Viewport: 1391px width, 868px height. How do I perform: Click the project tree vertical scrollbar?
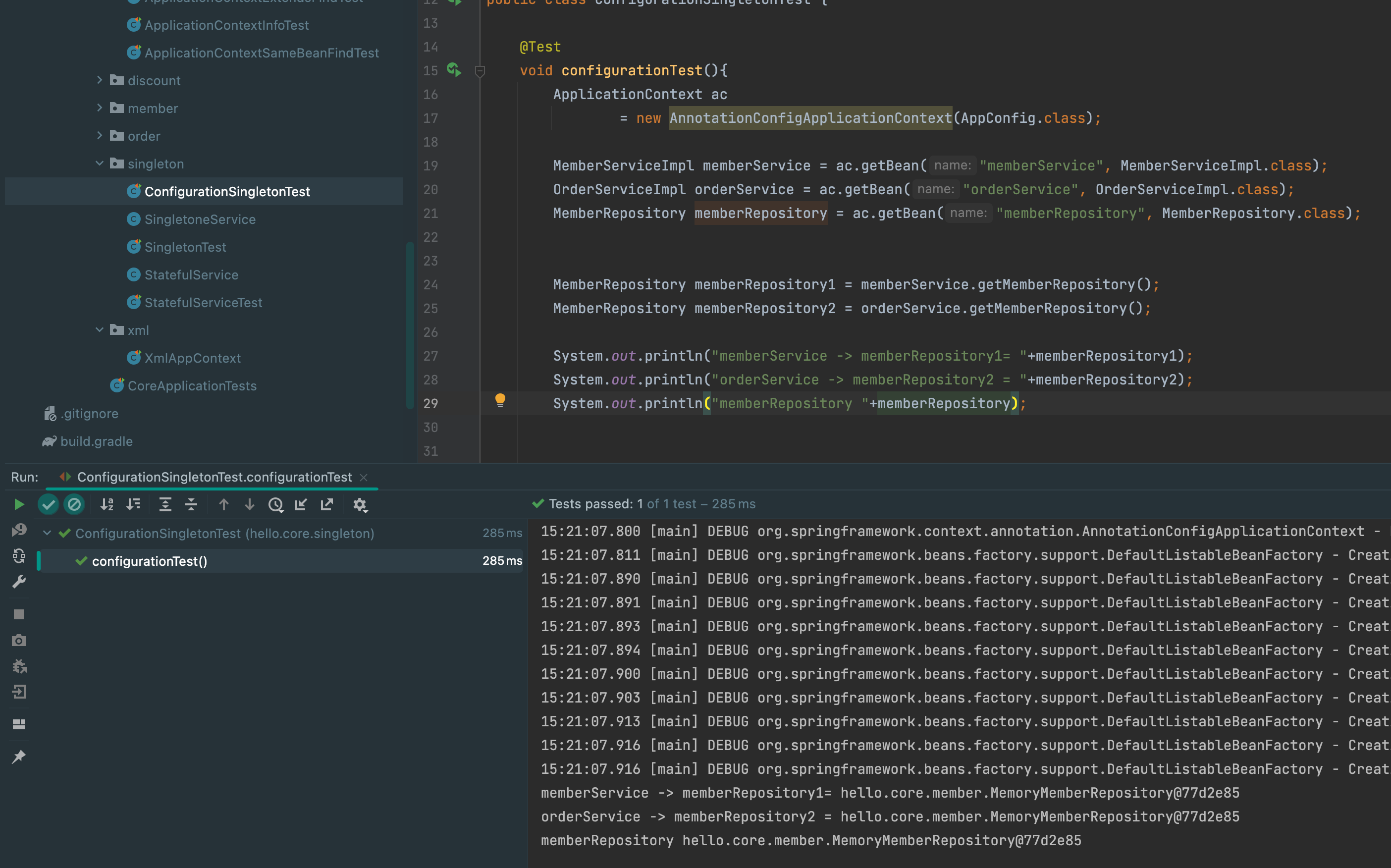click(410, 325)
